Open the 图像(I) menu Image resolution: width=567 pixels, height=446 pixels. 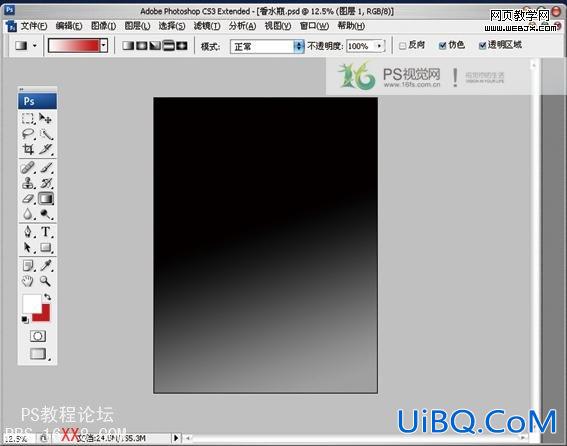coord(103,26)
